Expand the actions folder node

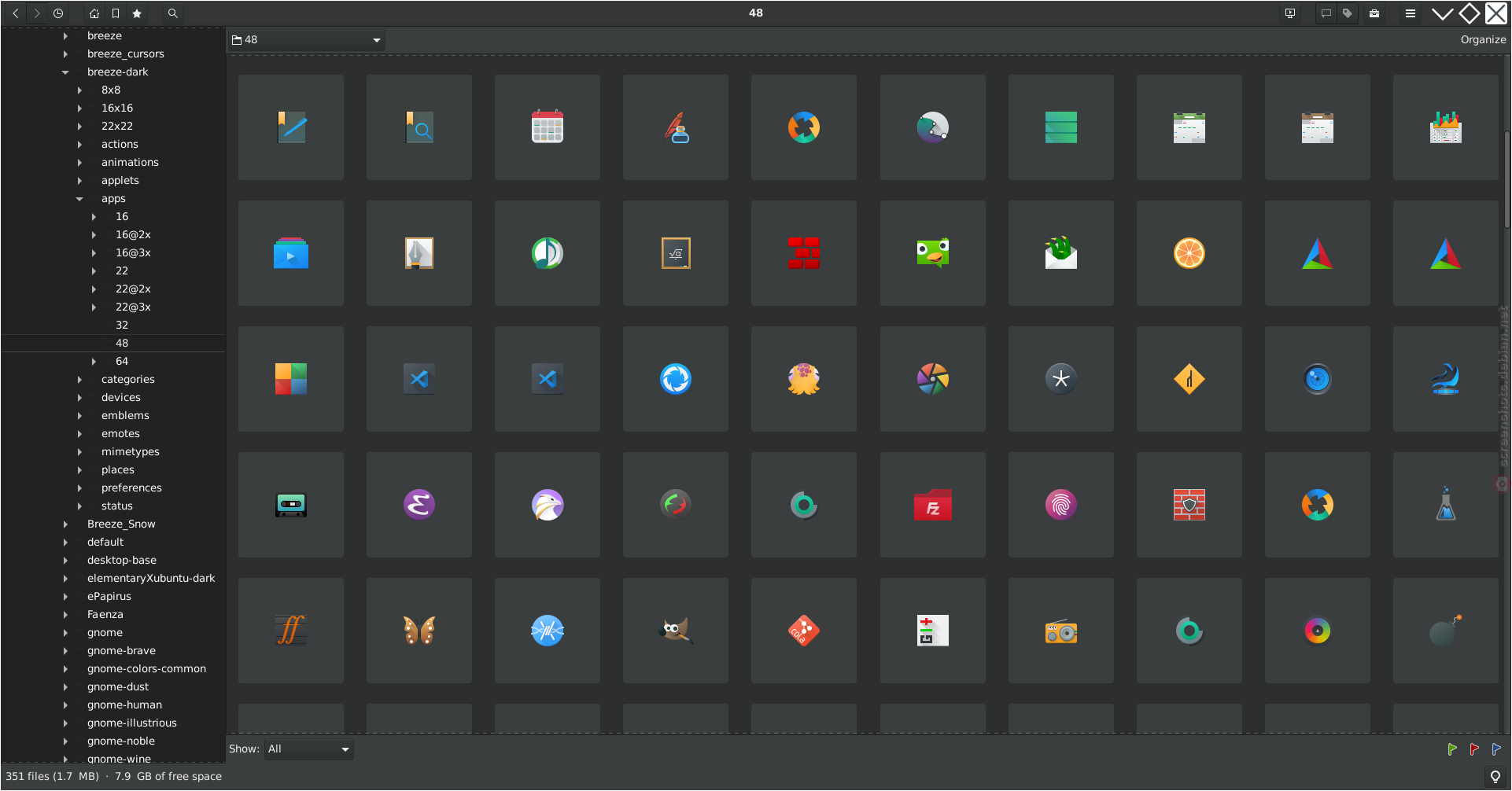[79, 145]
